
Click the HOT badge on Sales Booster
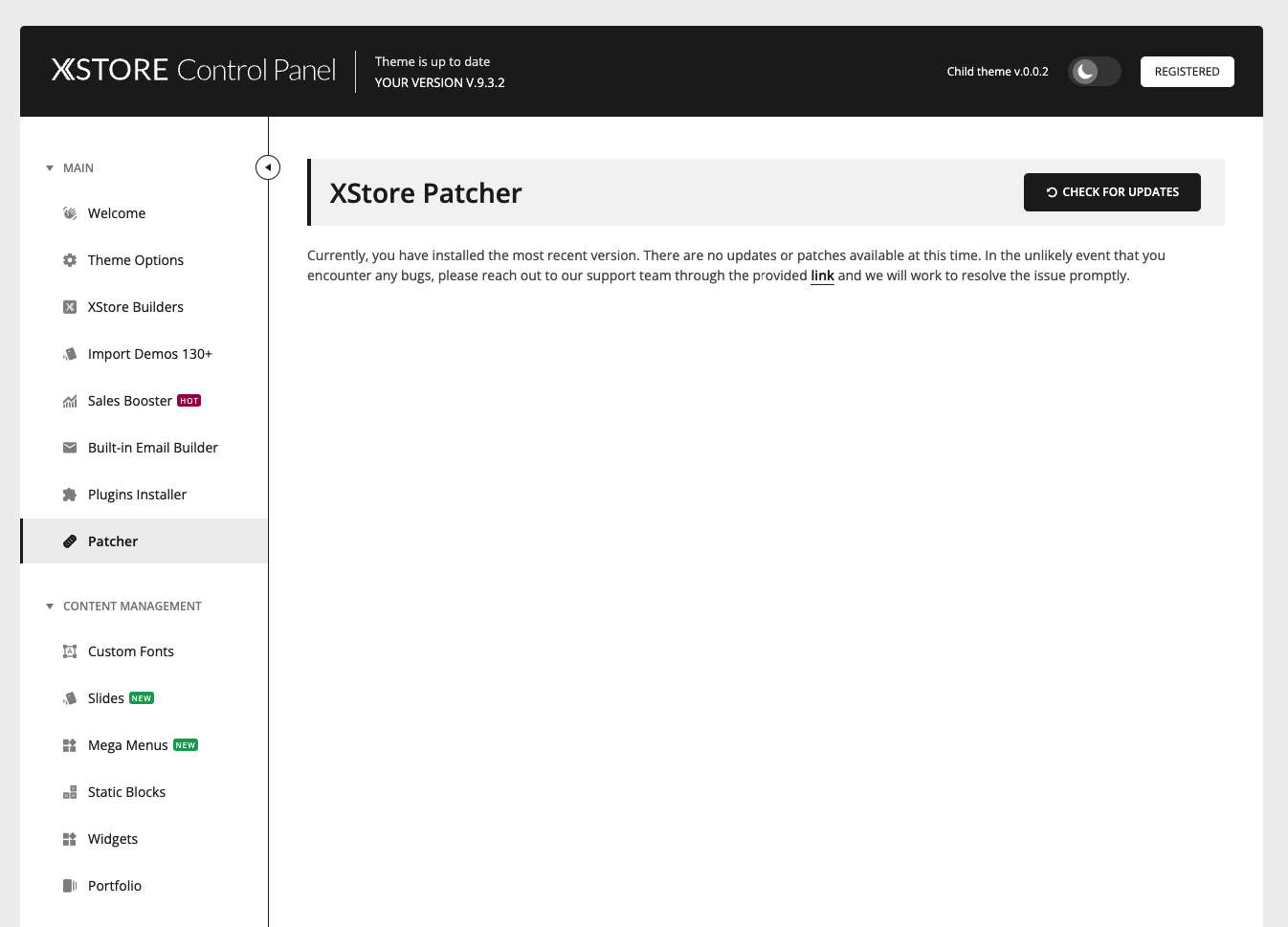[189, 401]
